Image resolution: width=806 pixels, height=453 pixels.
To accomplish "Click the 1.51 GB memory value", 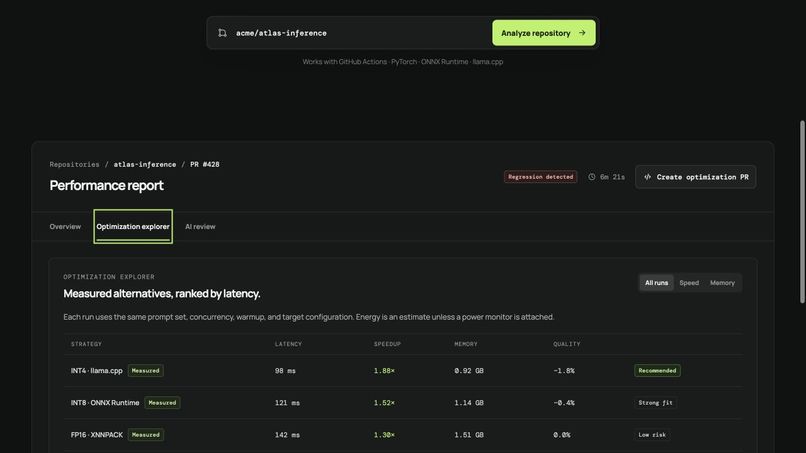I will 469,435.
